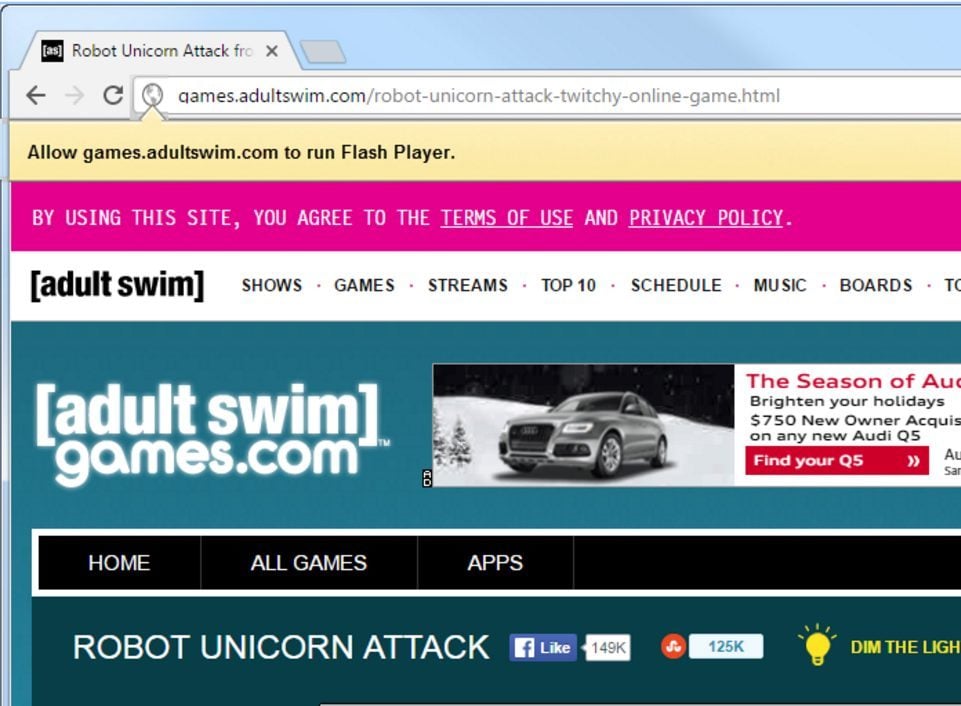Click the lightbulb Dim the Lights icon
961x706 pixels.
click(817, 645)
